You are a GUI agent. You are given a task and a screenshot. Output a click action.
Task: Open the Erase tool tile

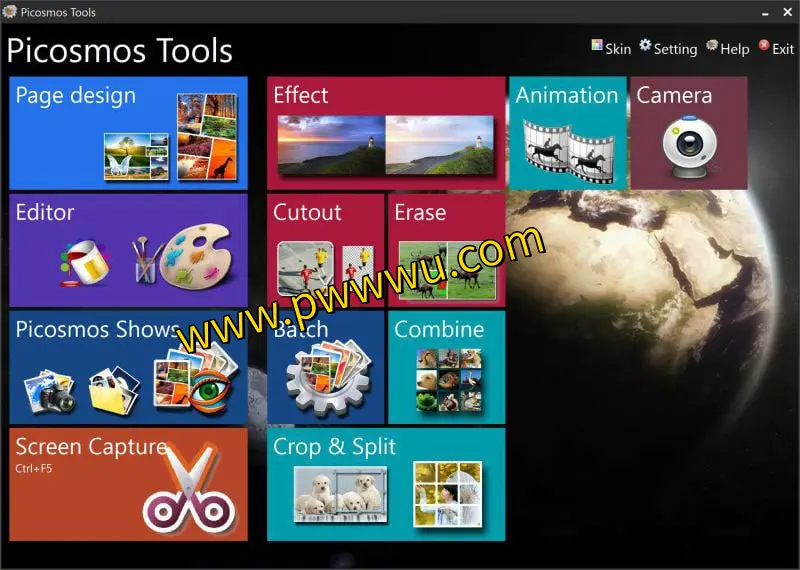446,250
